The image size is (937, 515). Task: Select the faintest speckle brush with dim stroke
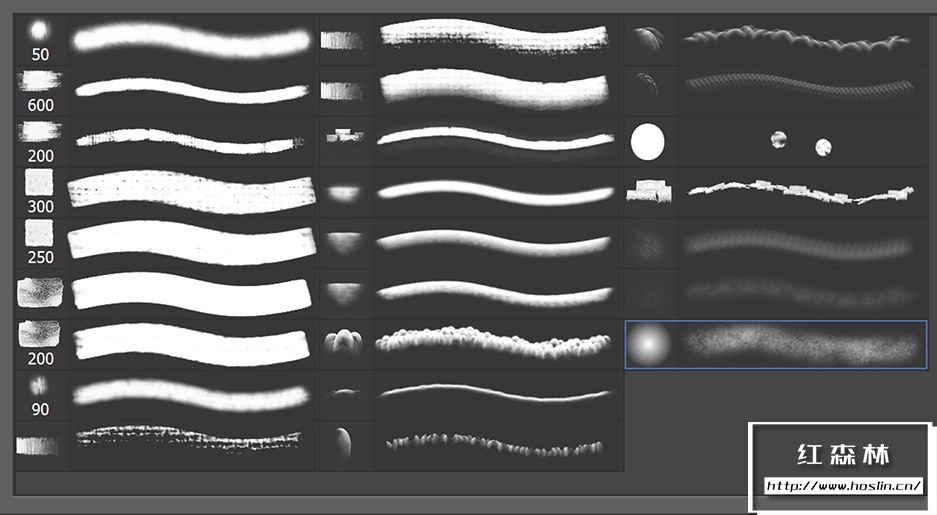tap(776, 294)
